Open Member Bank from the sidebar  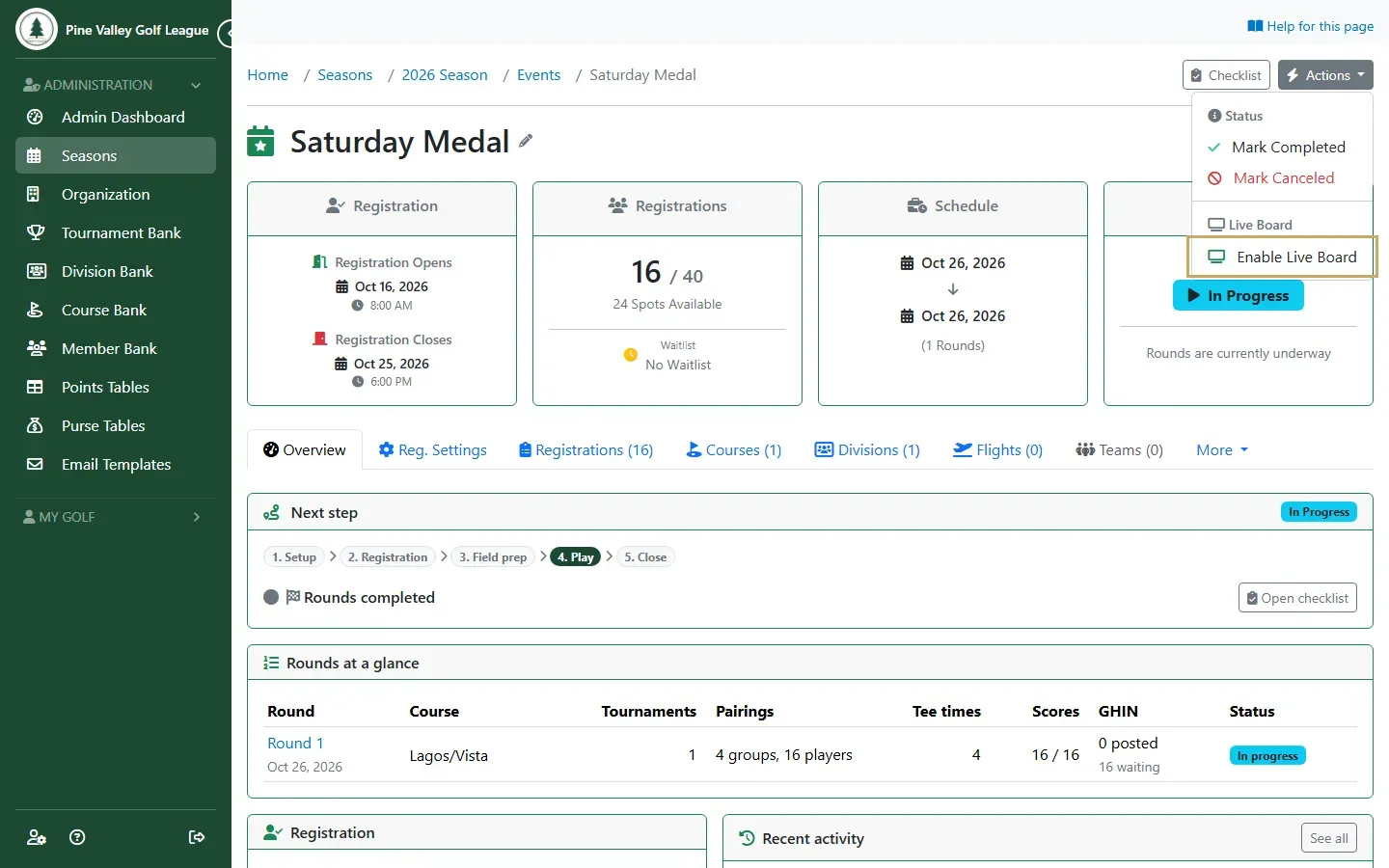click(116, 348)
